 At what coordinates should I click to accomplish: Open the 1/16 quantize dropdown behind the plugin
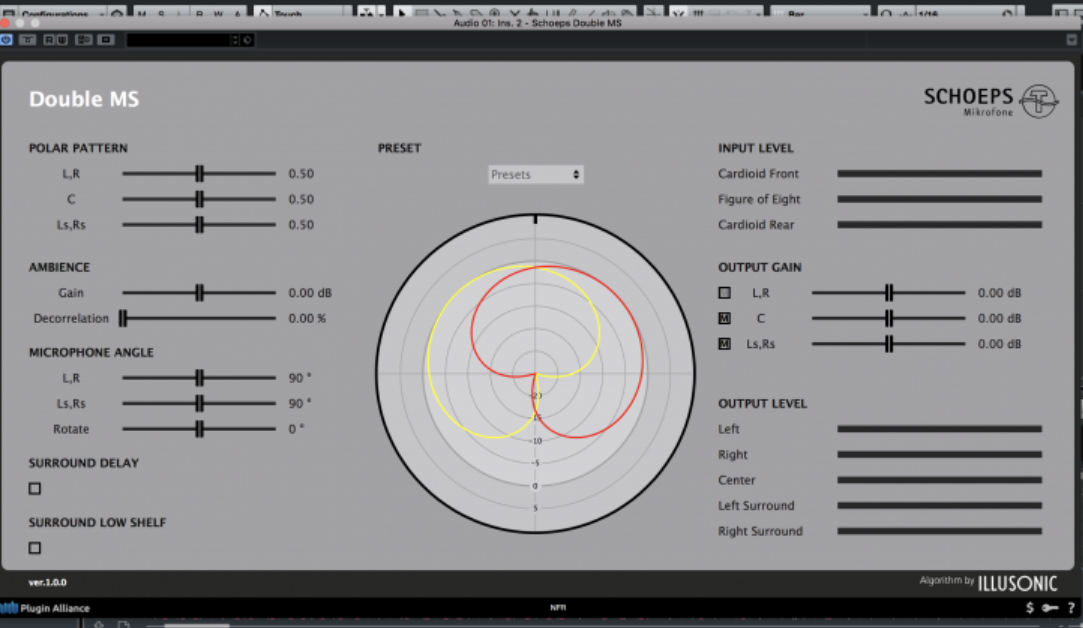(966, 12)
